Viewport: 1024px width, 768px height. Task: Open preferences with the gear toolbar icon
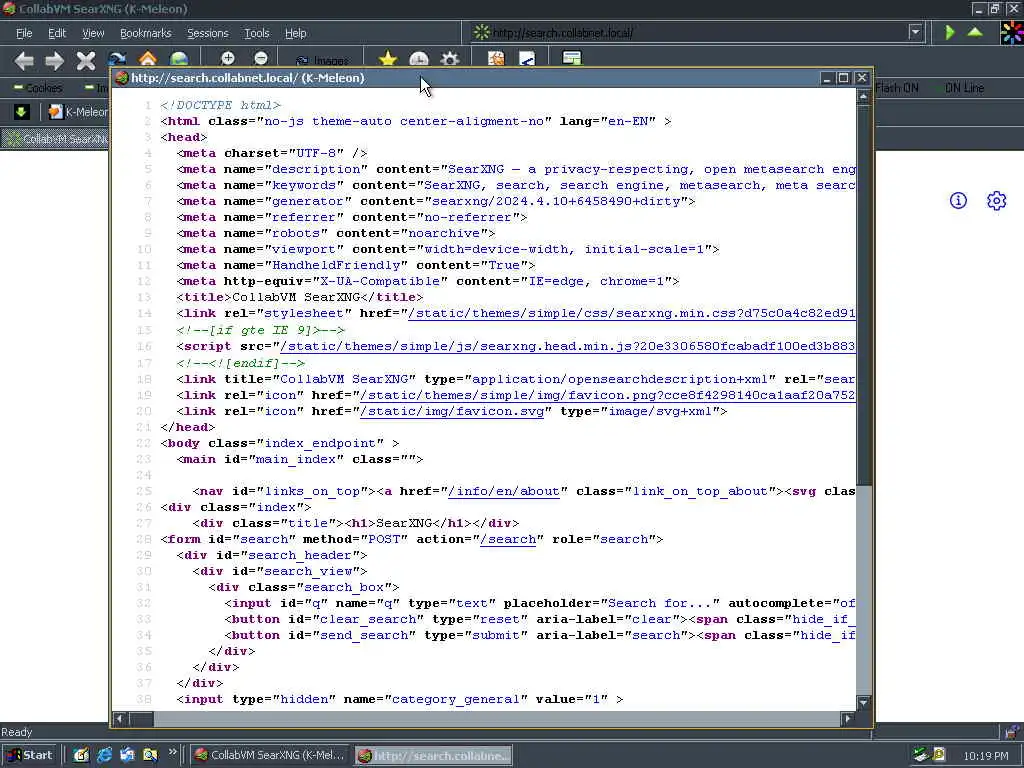449,59
